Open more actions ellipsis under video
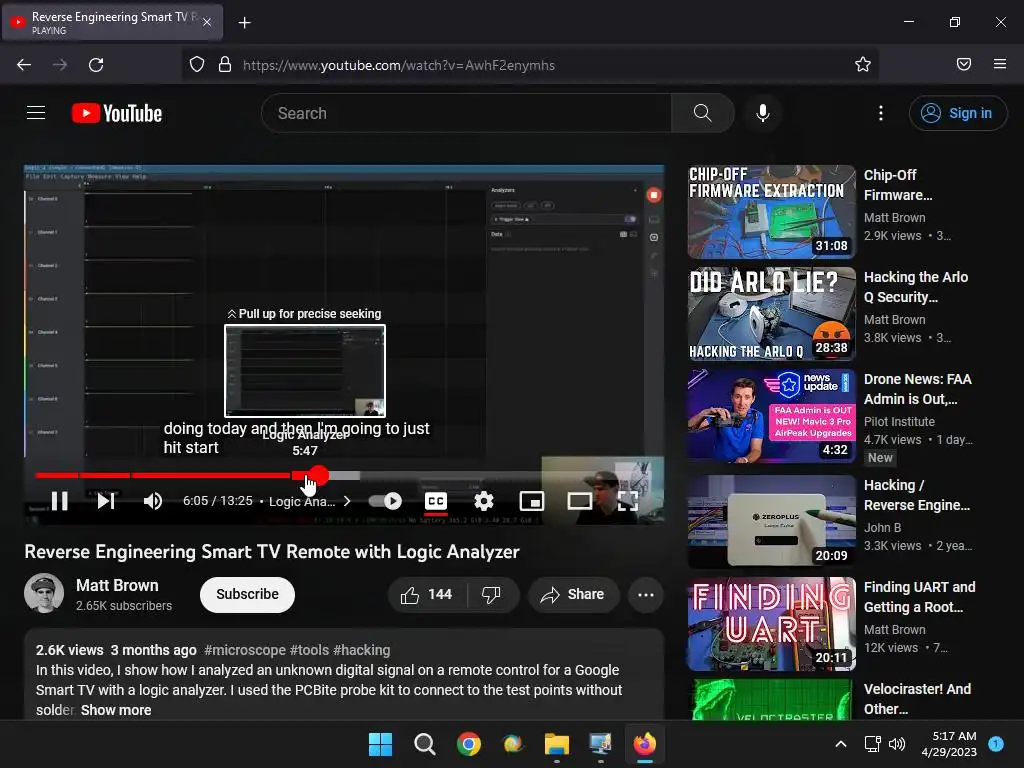This screenshot has height=768, width=1024. tap(646, 594)
